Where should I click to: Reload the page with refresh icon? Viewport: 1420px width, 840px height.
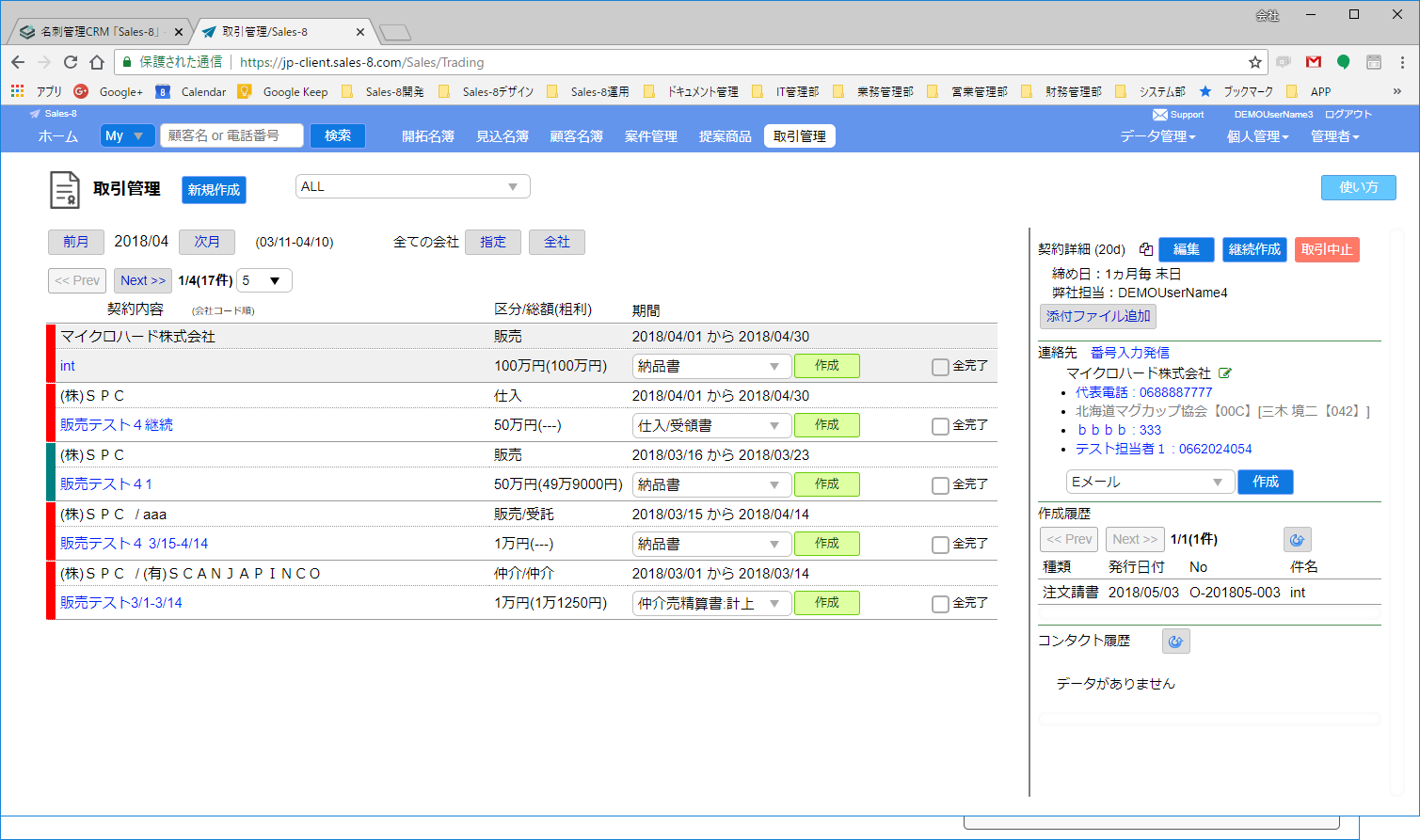[71, 62]
